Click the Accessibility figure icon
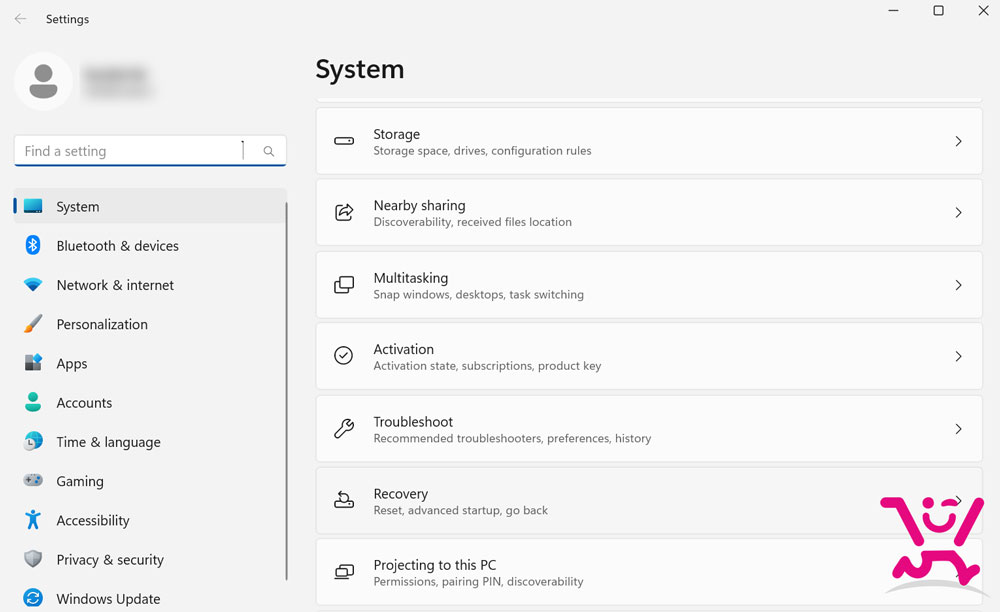Screen dimensions: 1000x612 tap(33, 520)
